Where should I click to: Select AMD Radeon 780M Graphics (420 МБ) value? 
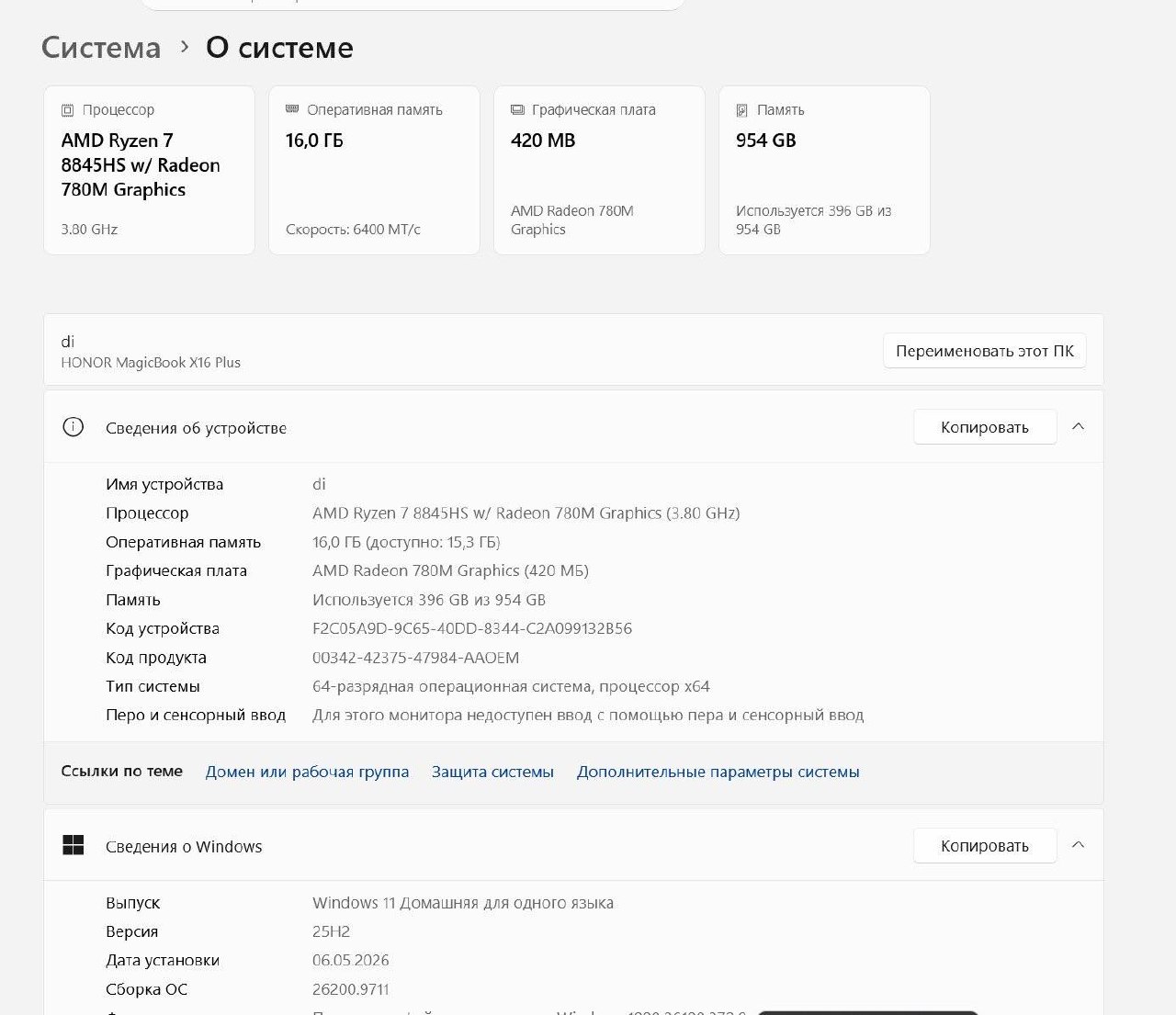[x=450, y=571]
